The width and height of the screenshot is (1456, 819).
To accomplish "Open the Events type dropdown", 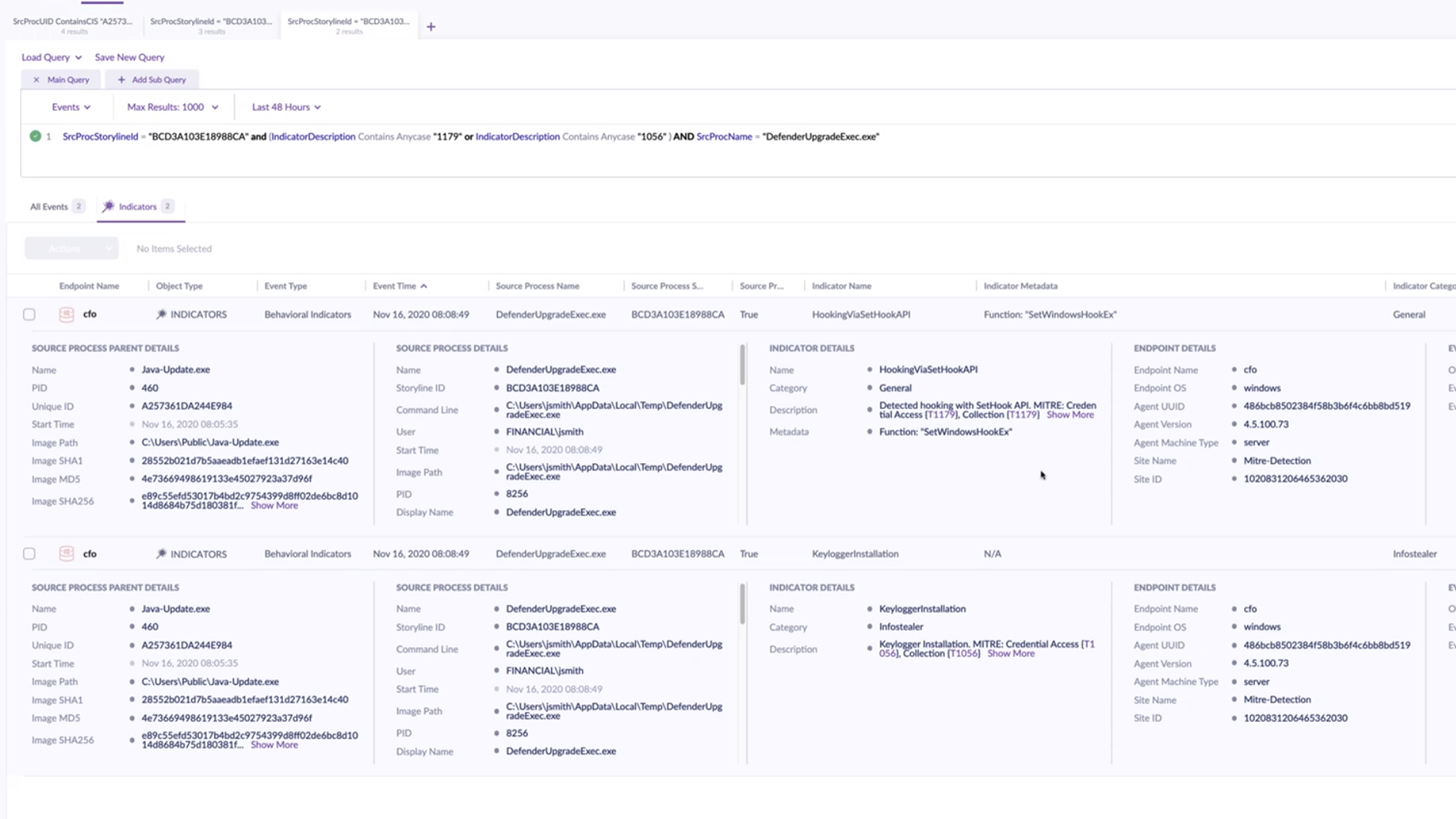I will pos(71,107).
